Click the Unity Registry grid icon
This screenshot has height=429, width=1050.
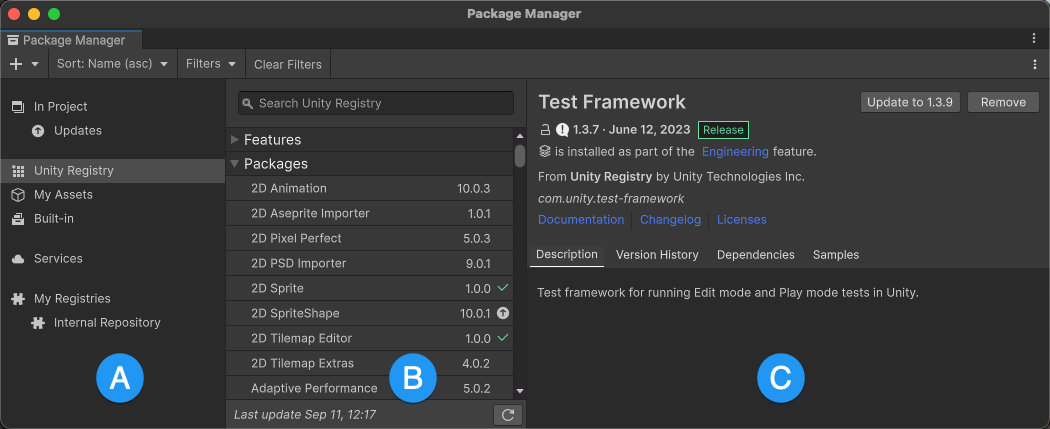tap(18, 171)
